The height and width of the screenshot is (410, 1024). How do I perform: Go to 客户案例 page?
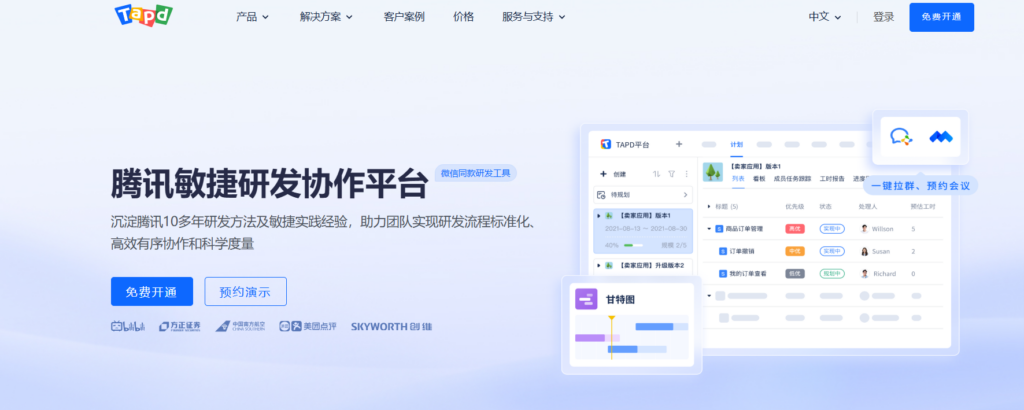[x=404, y=17]
